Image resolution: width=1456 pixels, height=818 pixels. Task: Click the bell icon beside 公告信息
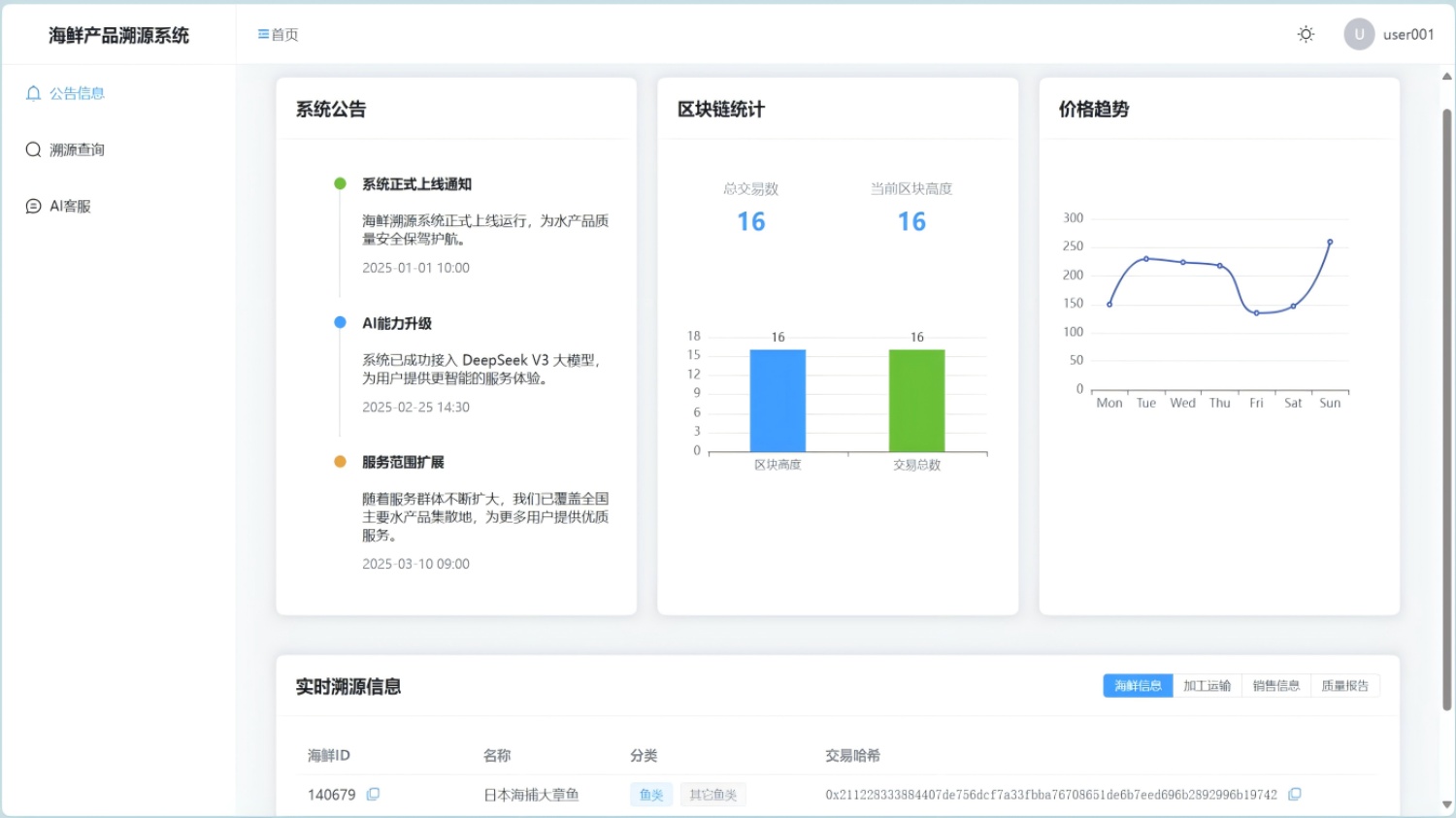pyautogui.click(x=33, y=93)
